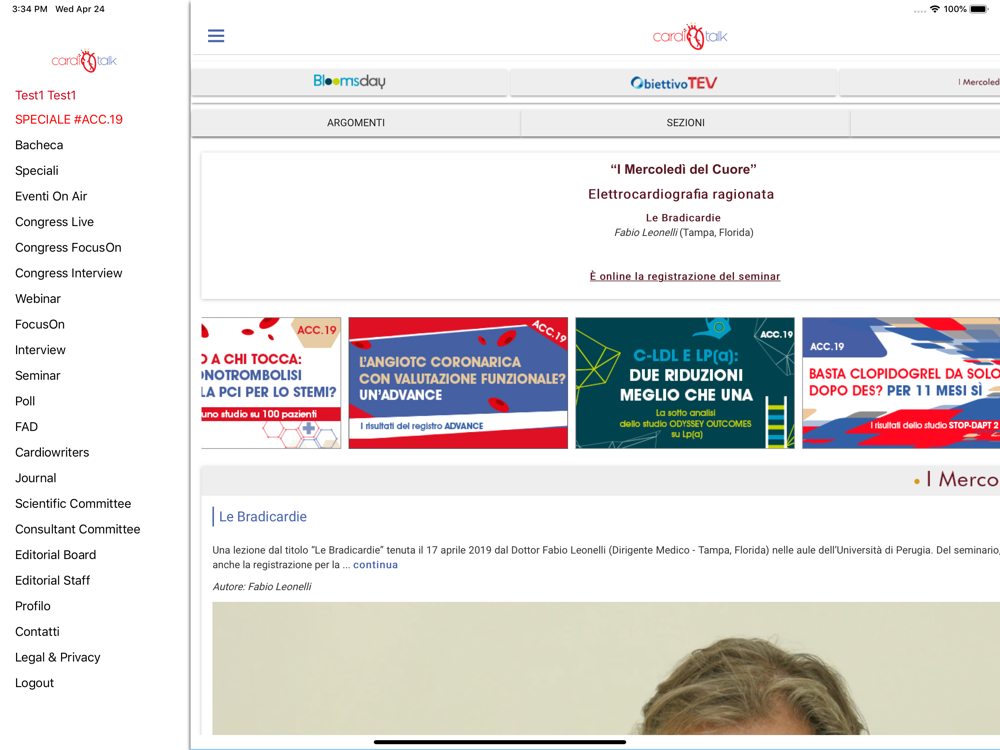Expand the ARGOMENTI tab
The height and width of the screenshot is (750, 1000).
356,122
